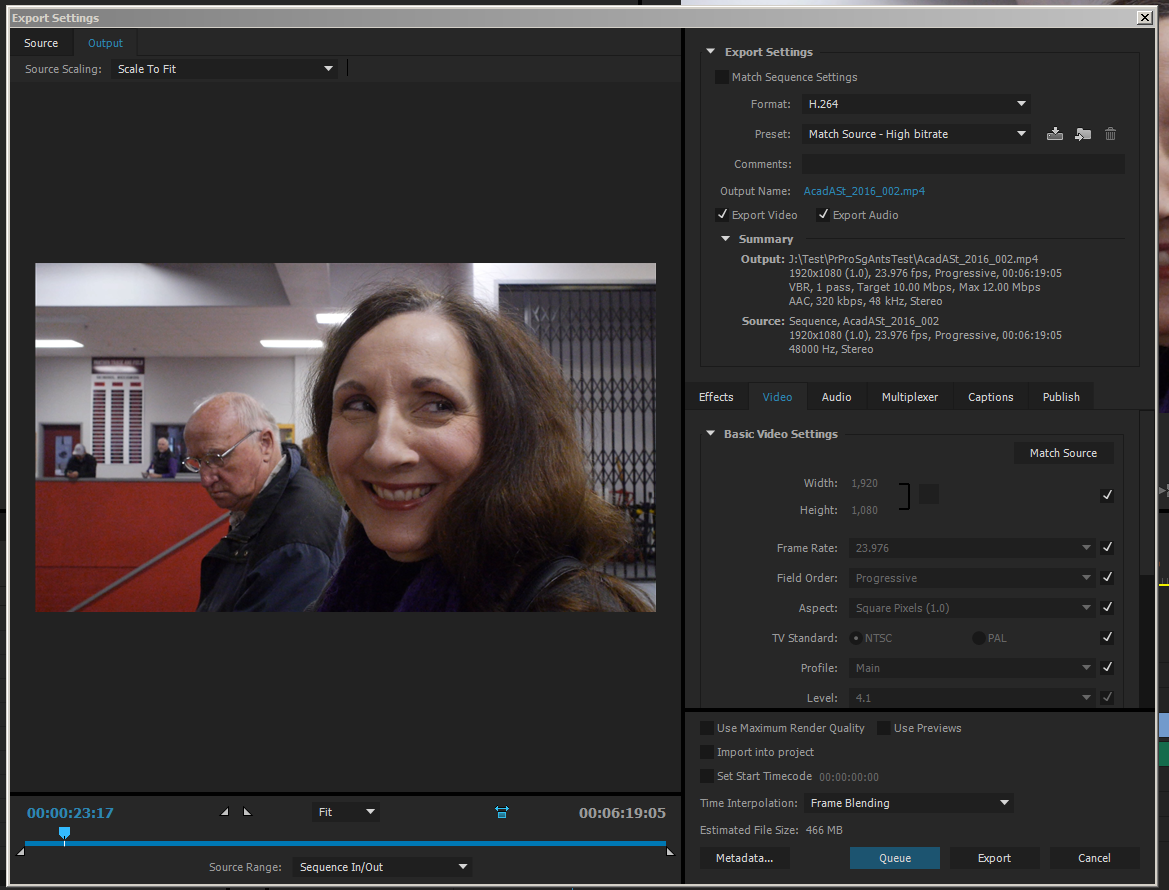
Task: Click the AcadASt_2016_002.mp4 output name link
Action: [863, 191]
